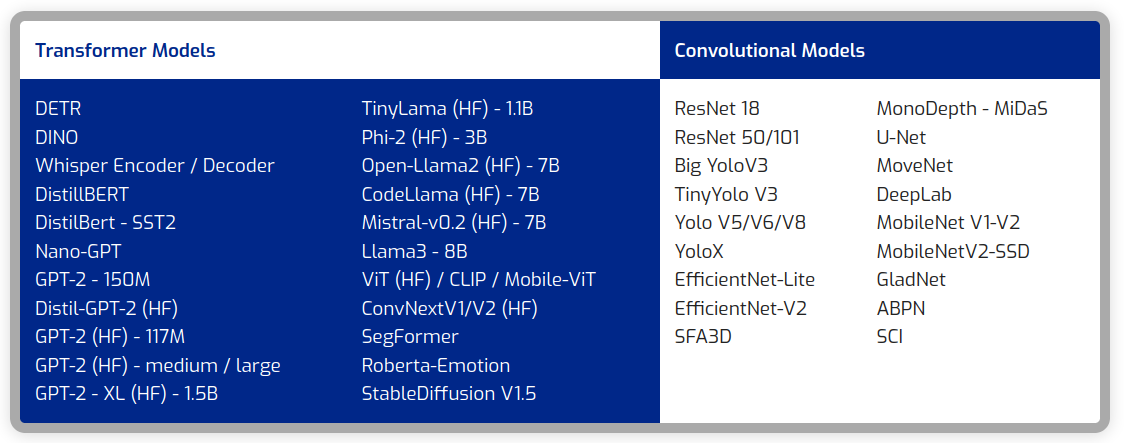This screenshot has width=1124, height=443.
Task: Click the Llama3 - 8B model
Action: click(415, 252)
